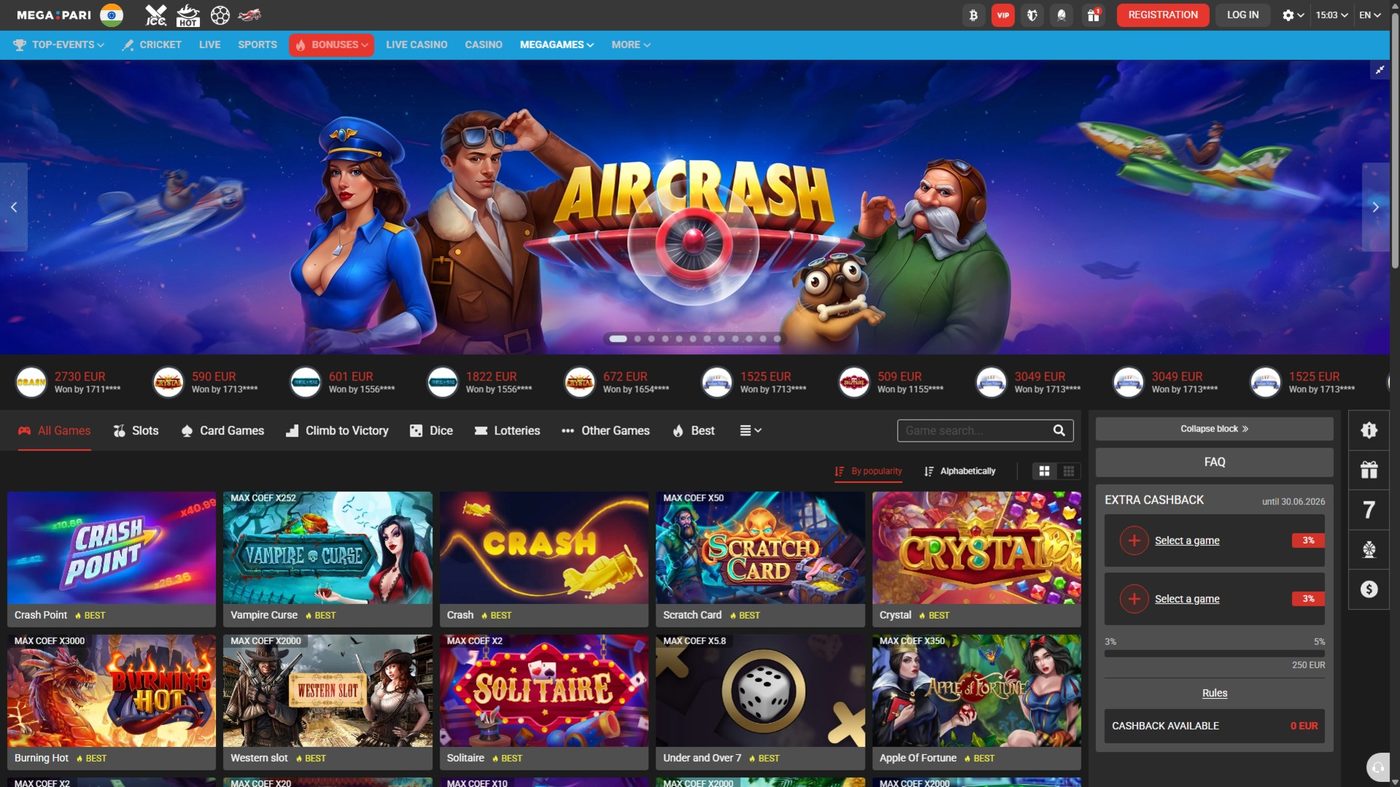Click the India flag icon in the header
The height and width of the screenshot is (787, 1400).
click(112, 15)
